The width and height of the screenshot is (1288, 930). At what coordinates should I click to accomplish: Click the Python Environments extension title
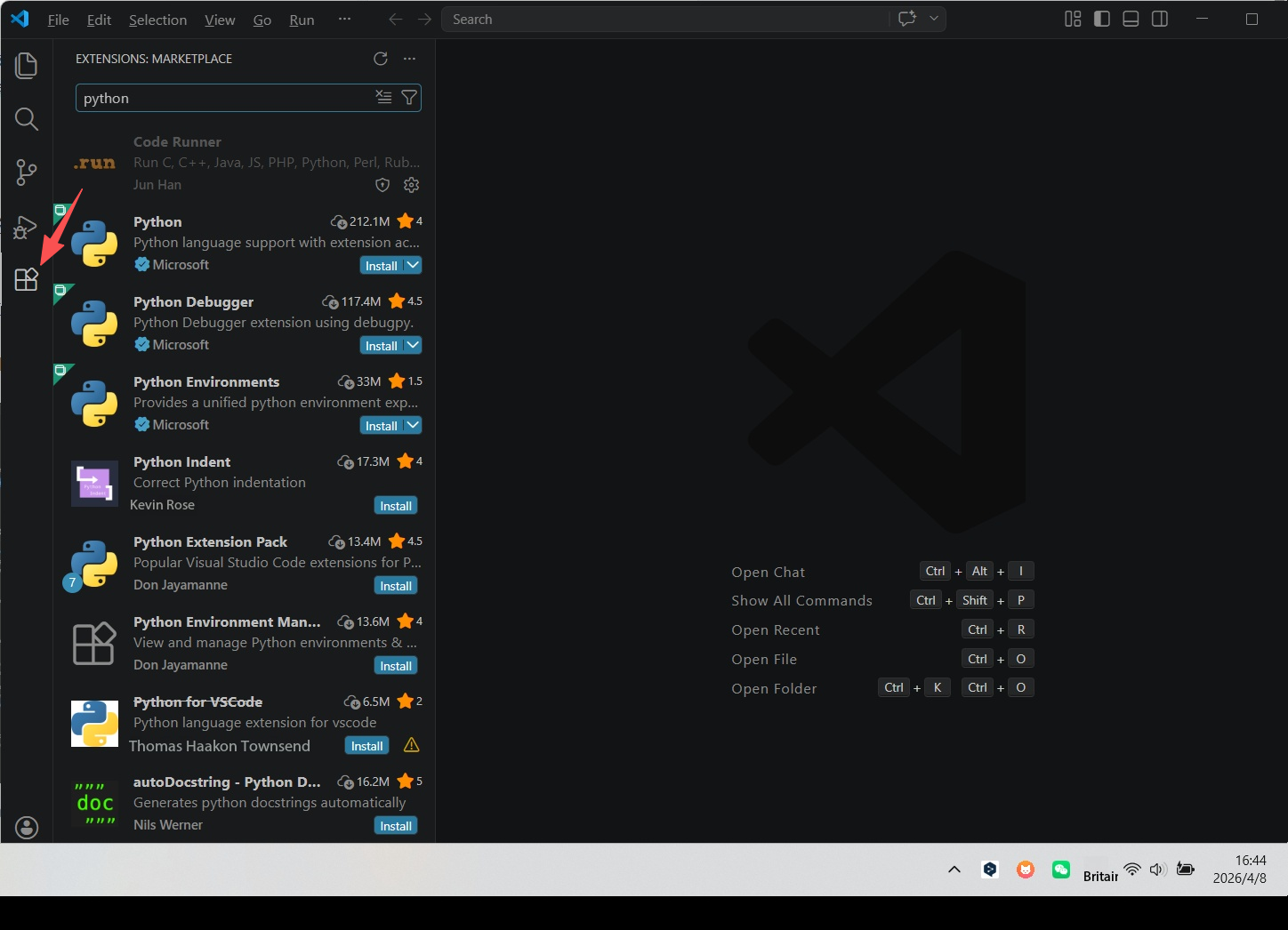[206, 381]
